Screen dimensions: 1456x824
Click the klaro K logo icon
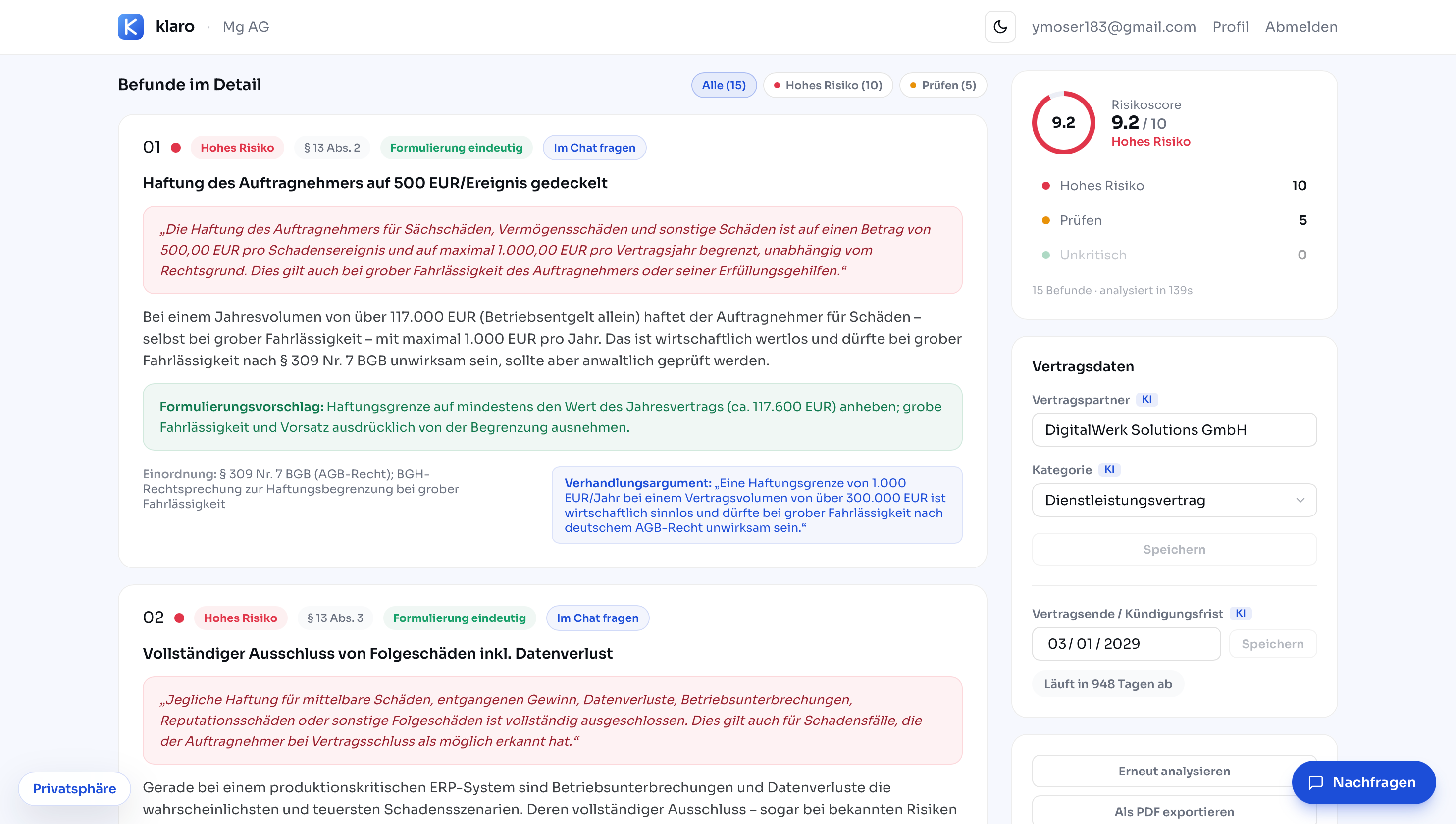coord(130,27)
